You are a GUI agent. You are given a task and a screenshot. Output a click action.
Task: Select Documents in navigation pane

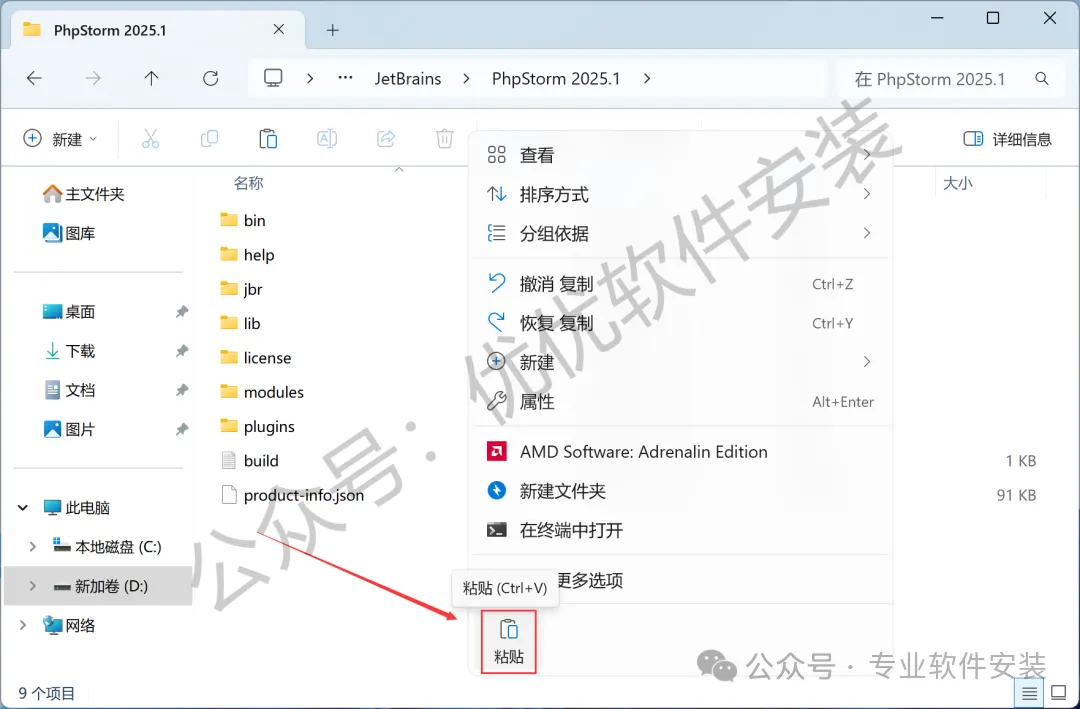point(69,390)
